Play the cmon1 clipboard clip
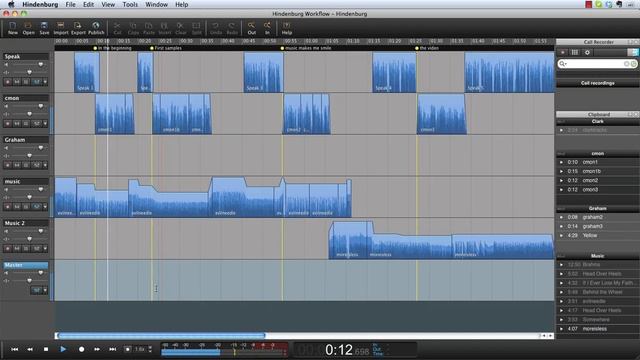Screen dimensions: 640x360 (x=562, y=162)
